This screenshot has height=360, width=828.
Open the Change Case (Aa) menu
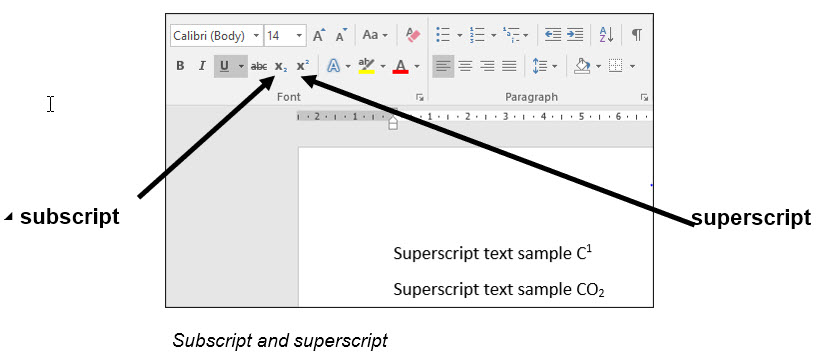[x=375, y=35]
